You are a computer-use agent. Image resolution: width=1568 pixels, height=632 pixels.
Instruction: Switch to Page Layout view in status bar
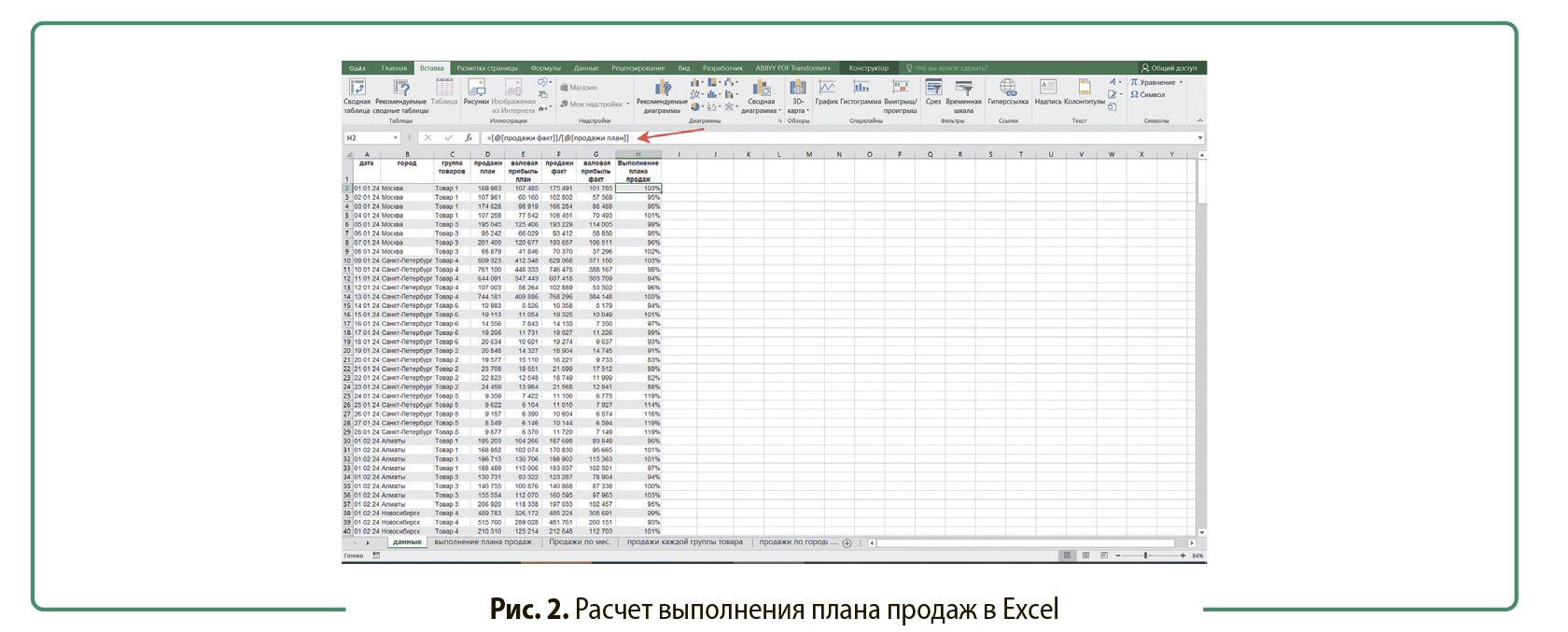1085,555
